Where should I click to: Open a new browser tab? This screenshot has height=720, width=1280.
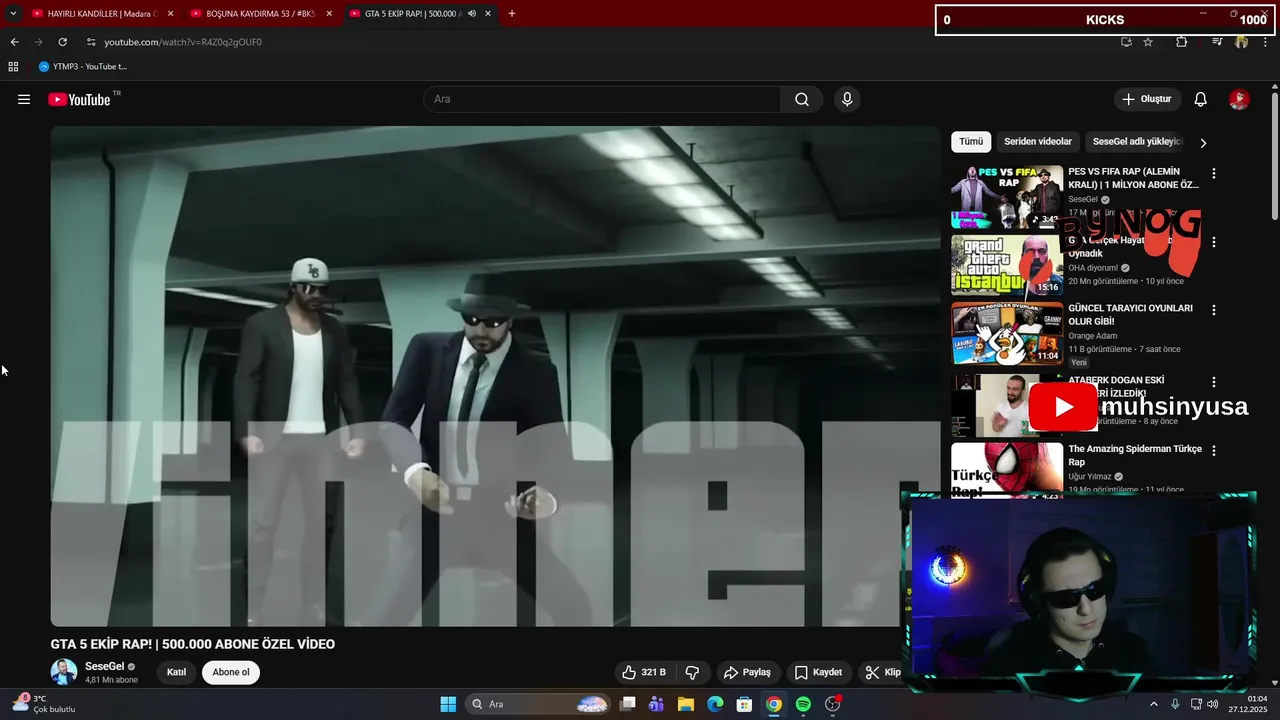tap(512, 14)
